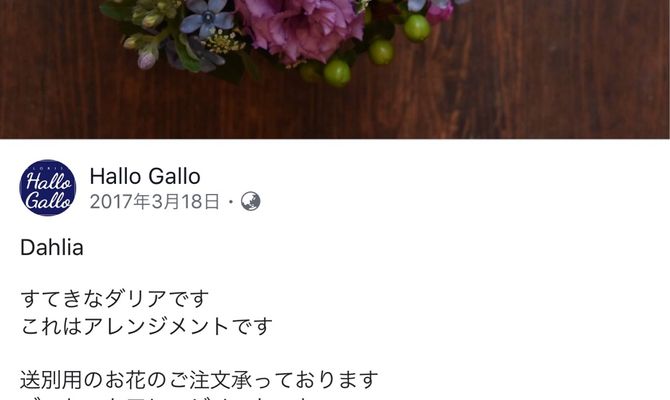Viewport: 670px width, 400px height.
Task: Open the Hallo Gallo round profile logo
Action: 48,188
